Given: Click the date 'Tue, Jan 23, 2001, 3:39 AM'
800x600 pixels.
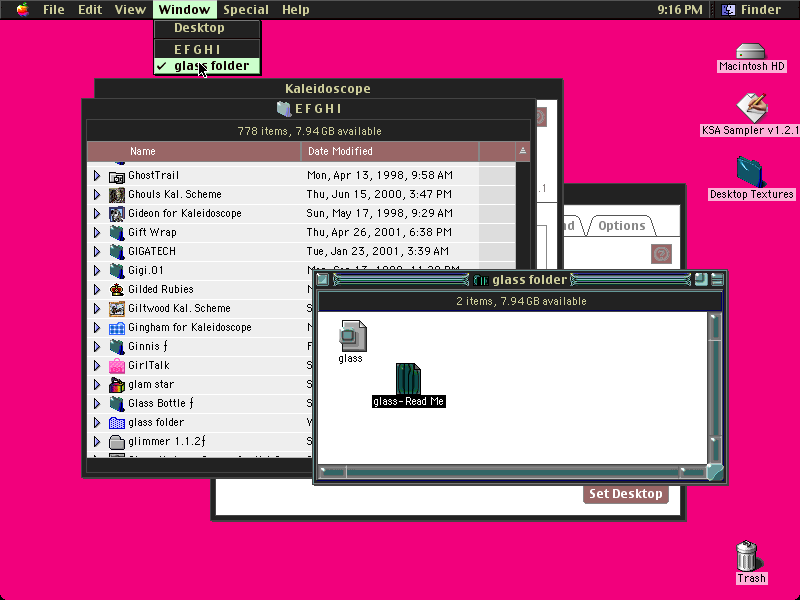Looking at the screenshot, I should click(378, 252).
